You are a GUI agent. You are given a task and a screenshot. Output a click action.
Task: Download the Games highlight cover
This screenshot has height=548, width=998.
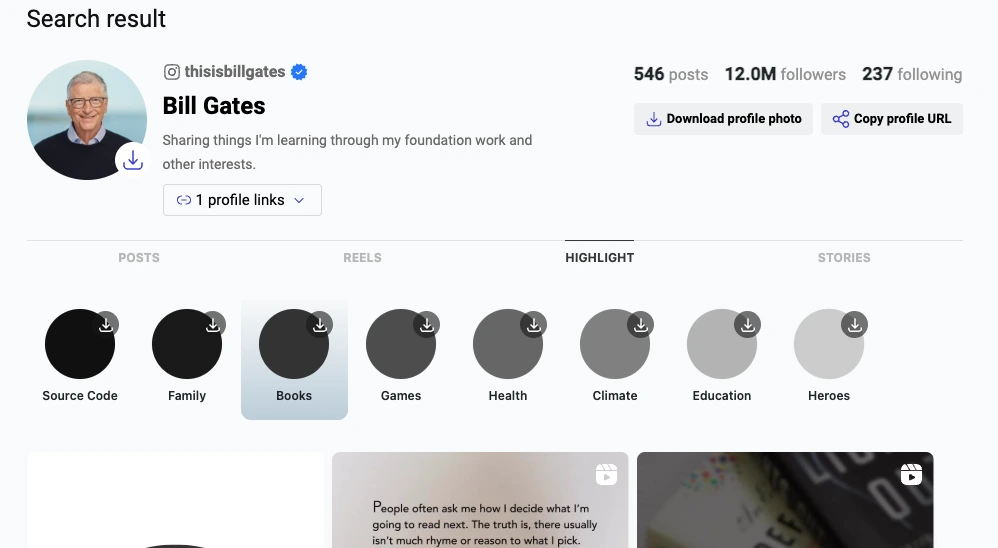click(x=427, y=324)
